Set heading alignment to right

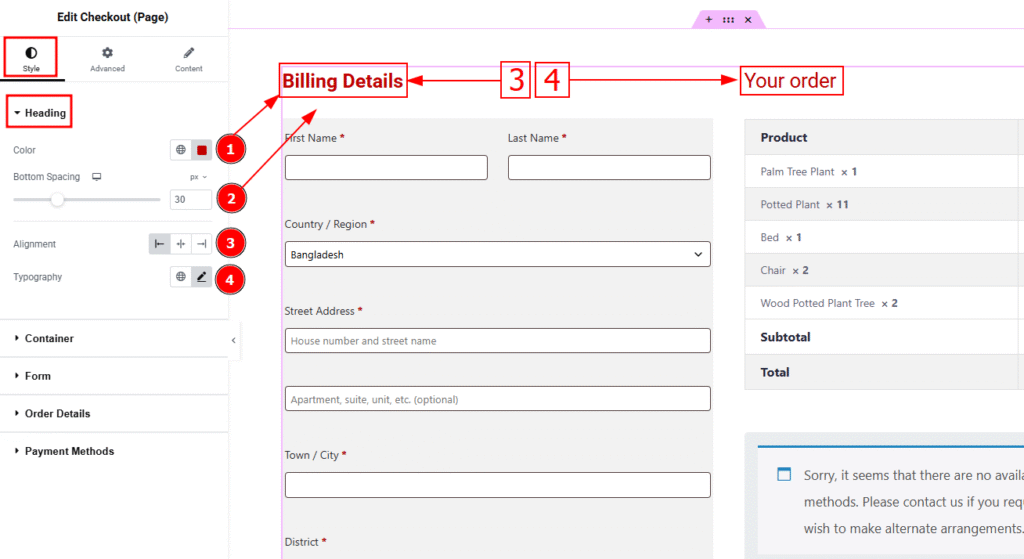(x=201, y=244)
